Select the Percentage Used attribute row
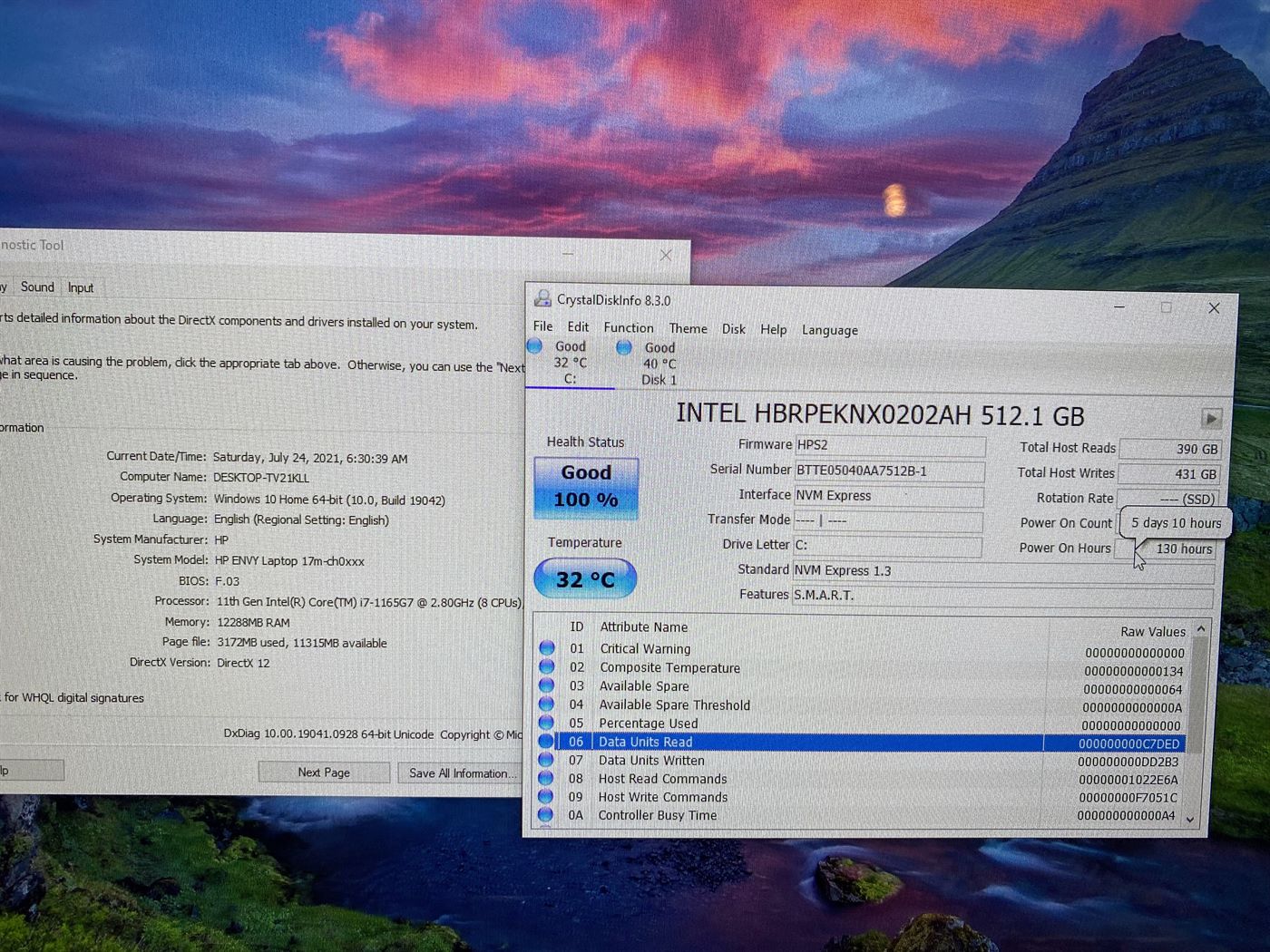The height and width of the screenshot is (952, 1270). tap(862, 724)
